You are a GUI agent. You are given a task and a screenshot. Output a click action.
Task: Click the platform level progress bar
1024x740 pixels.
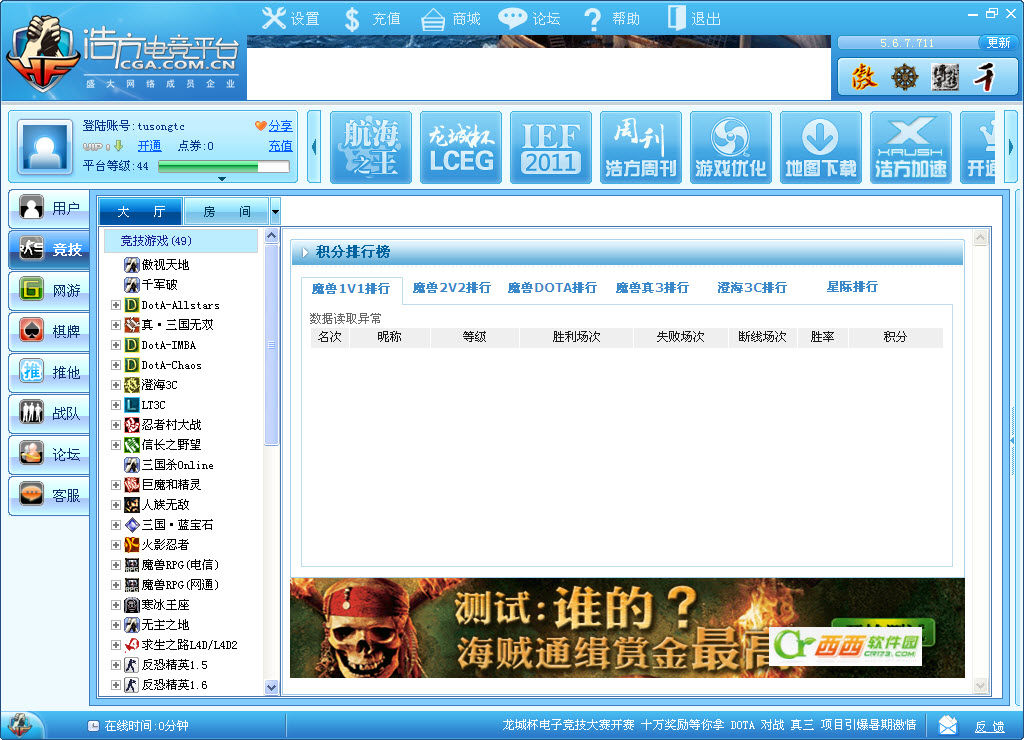click(223, 167)
